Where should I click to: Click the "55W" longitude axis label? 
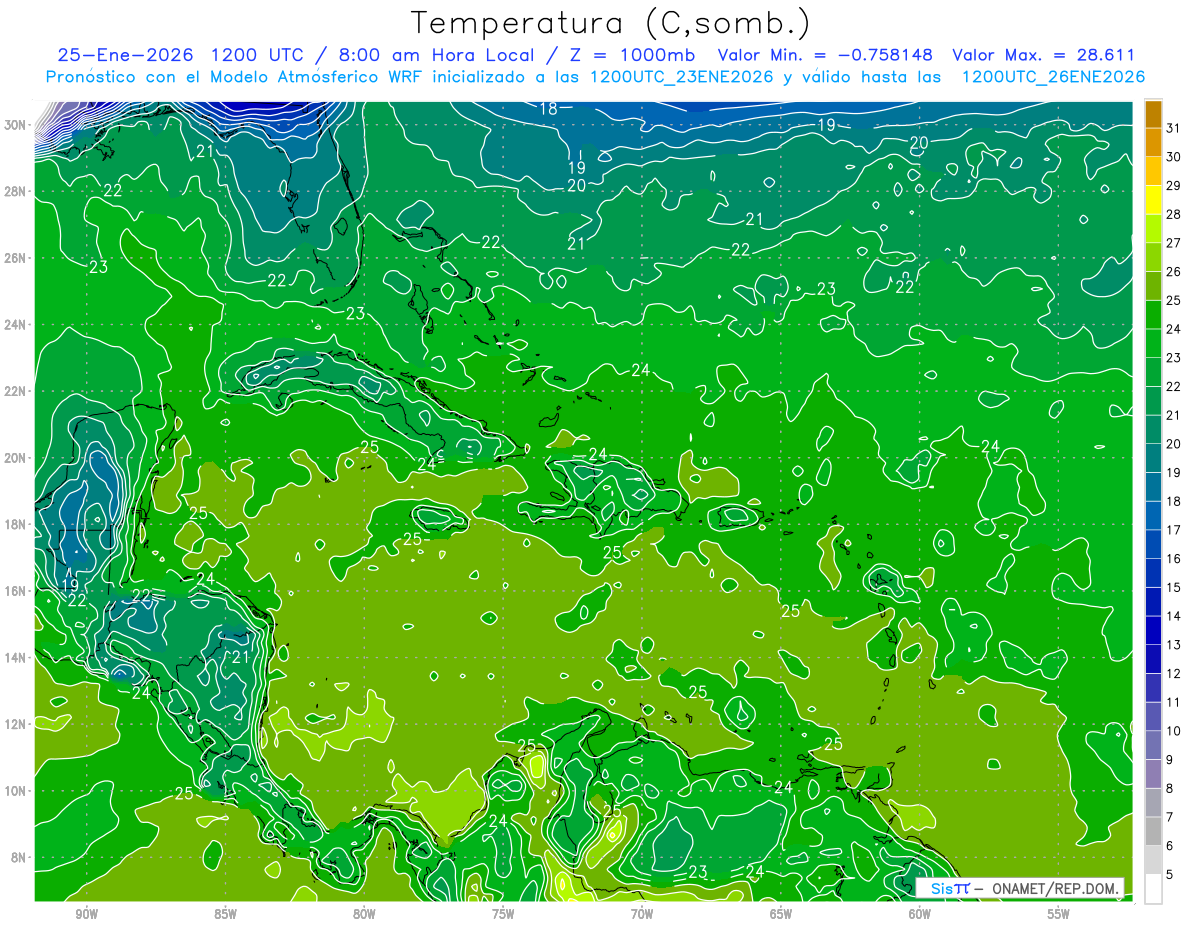1059,914
